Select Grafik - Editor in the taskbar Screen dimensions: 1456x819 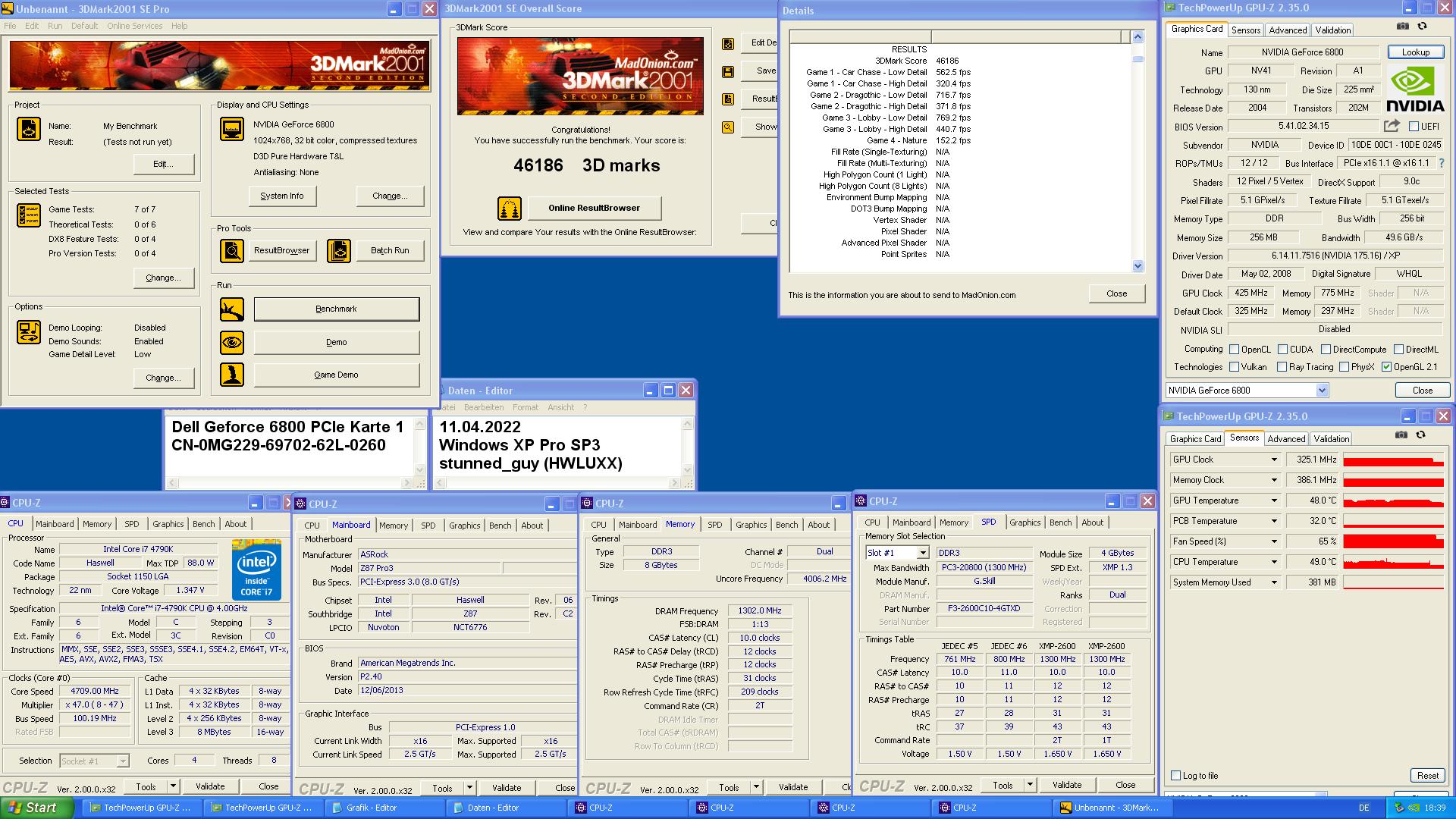pos(385,808)
